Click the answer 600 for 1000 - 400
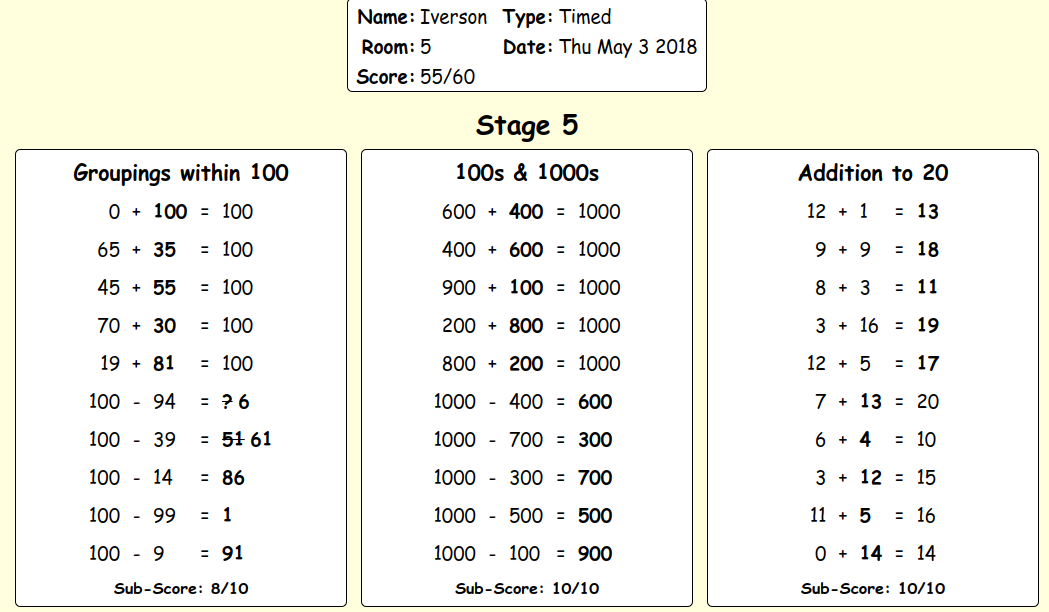The image size is (1049, 612). click(x=595, y=402)
